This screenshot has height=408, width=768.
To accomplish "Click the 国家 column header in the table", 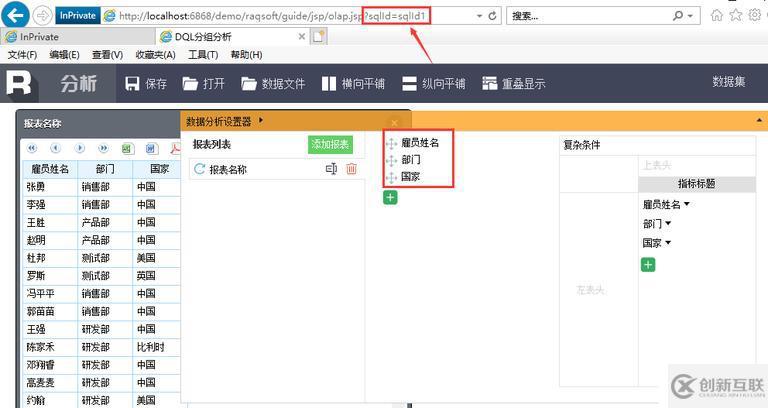I will tap(159, 169).
